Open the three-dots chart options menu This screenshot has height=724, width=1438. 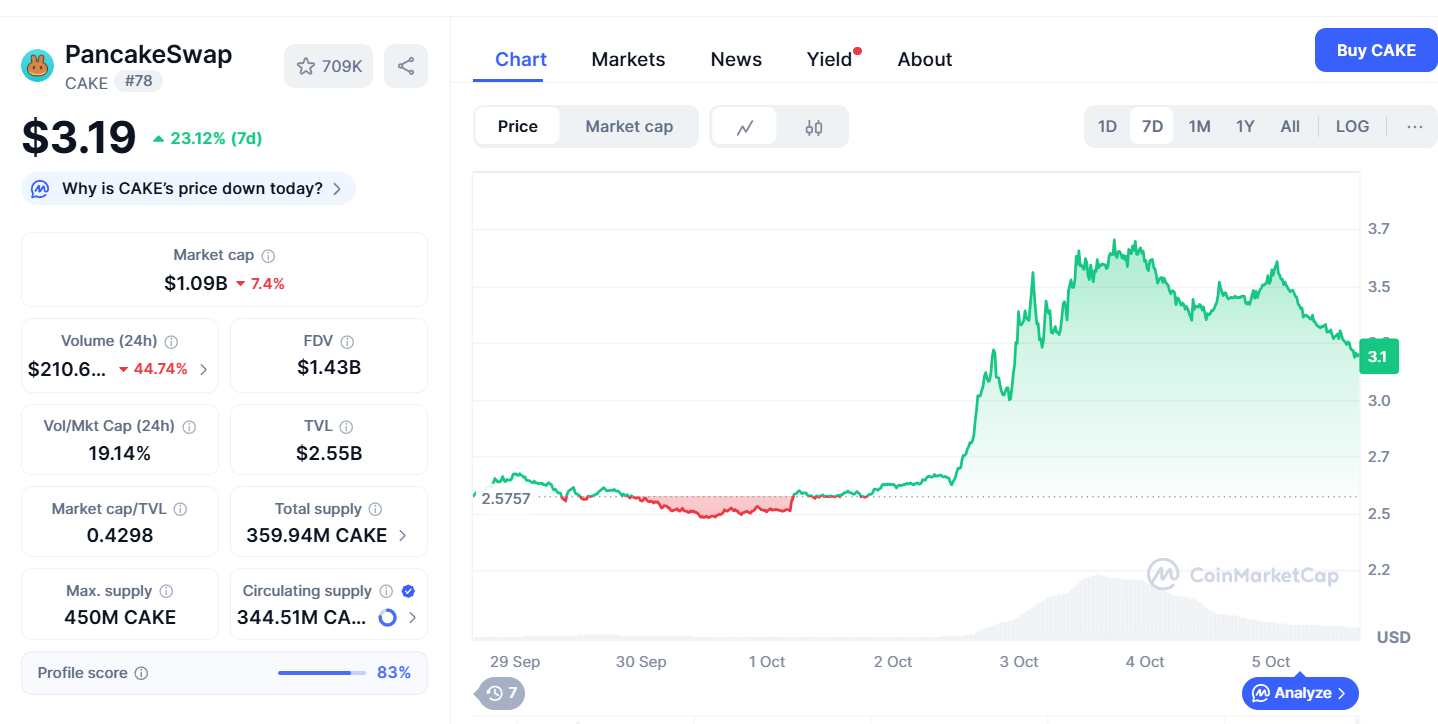coord(1414,127)
